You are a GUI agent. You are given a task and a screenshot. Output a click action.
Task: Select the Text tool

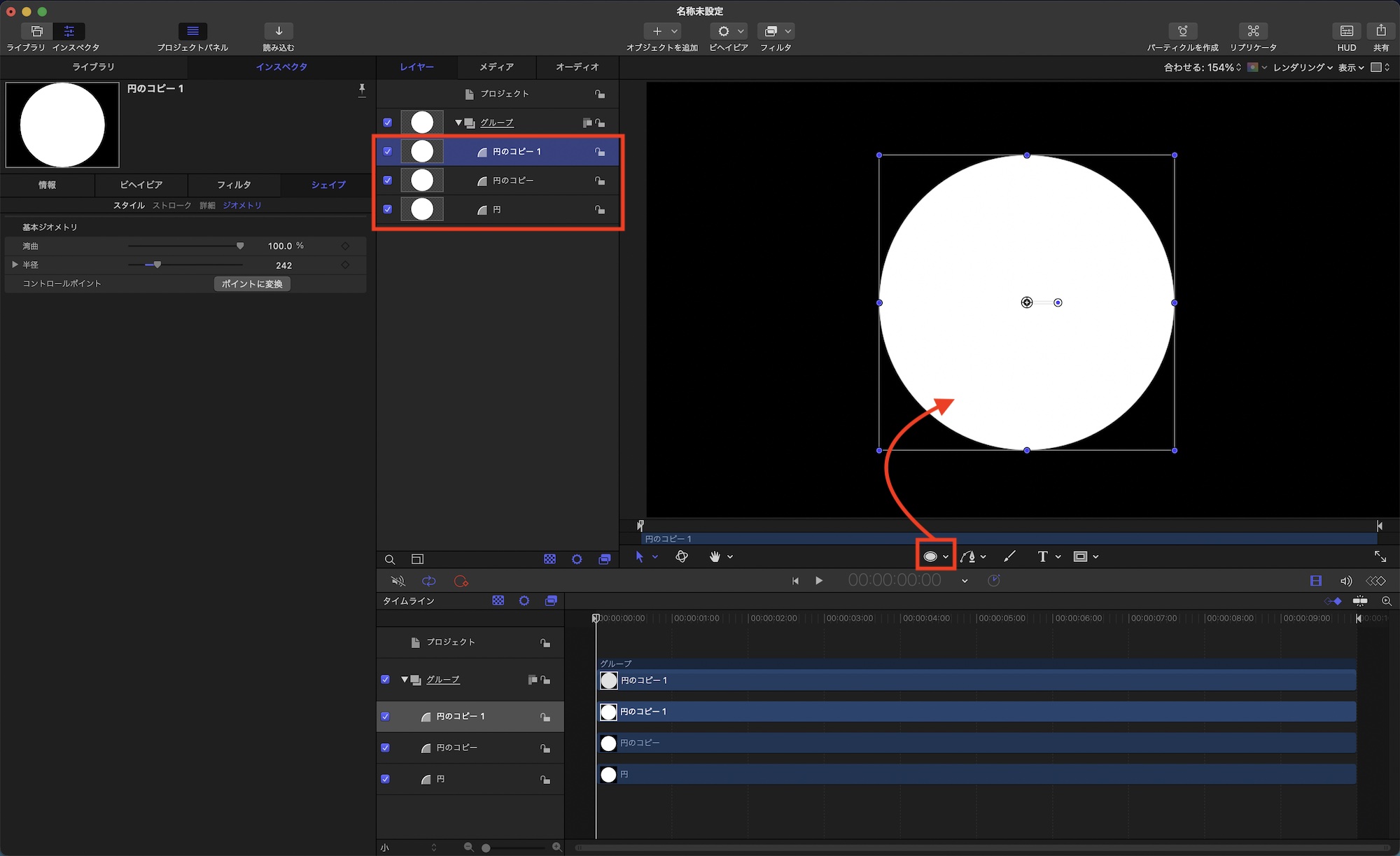click(1042, 556)
